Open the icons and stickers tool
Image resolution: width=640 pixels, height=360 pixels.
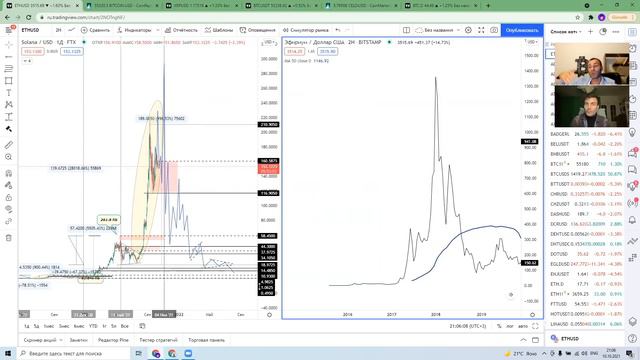9,129
